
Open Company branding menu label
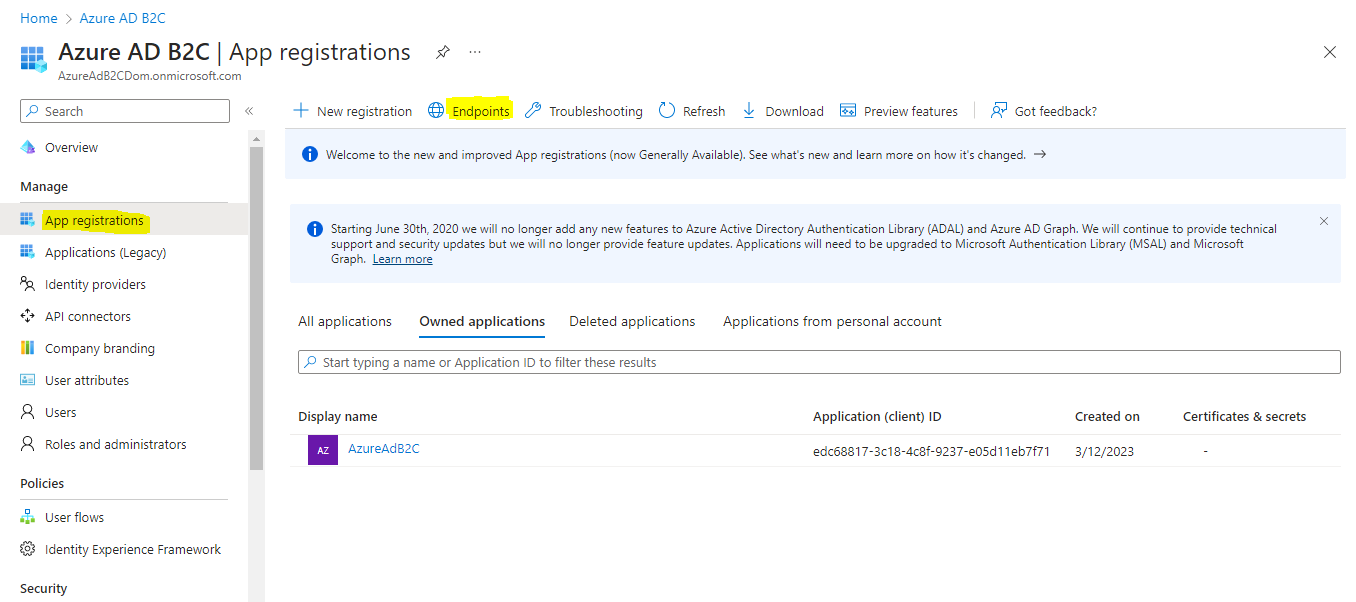[100, 348]
